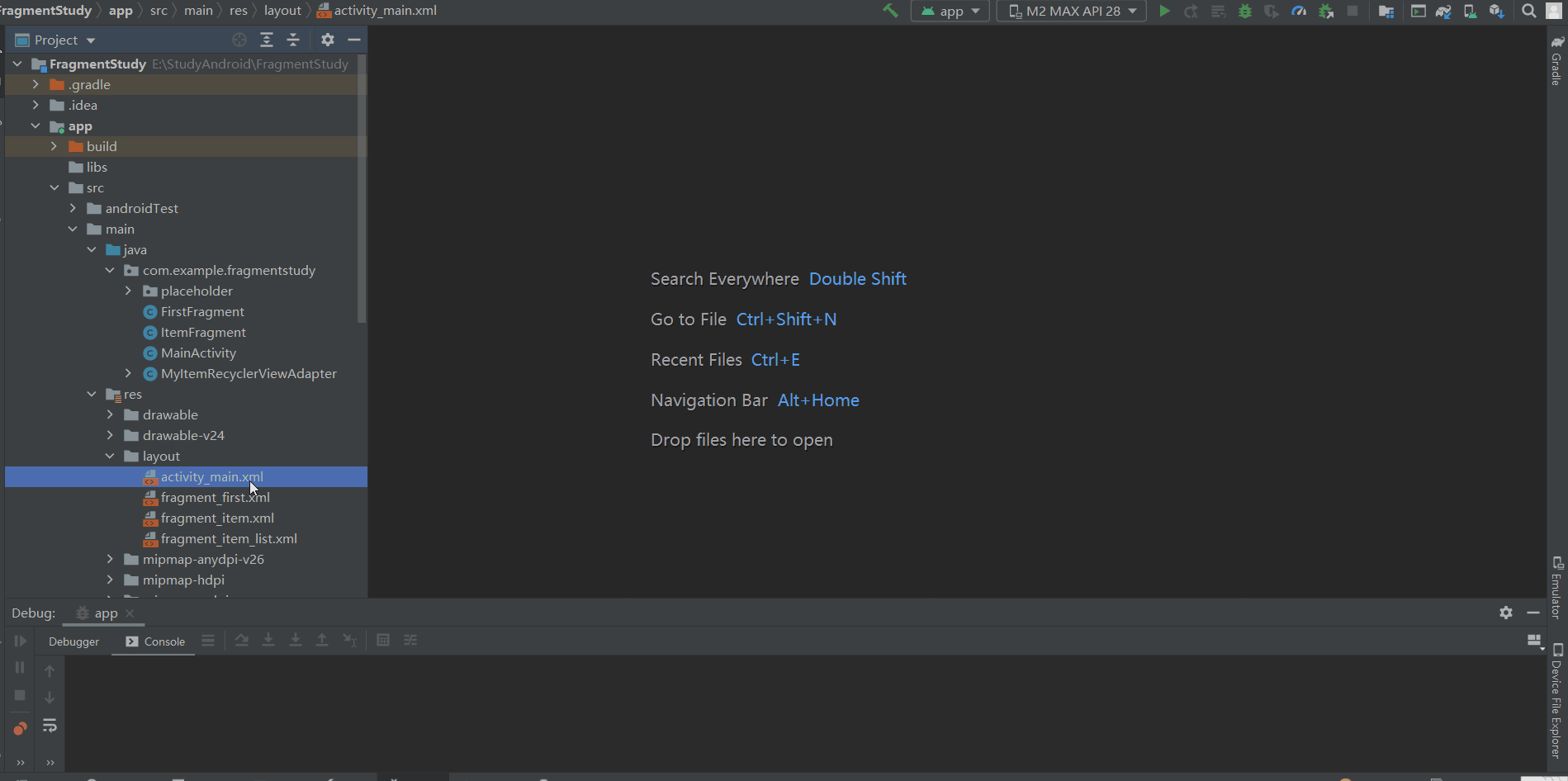Click the Search Everywhere magnifier icon

pos(1529,11)
